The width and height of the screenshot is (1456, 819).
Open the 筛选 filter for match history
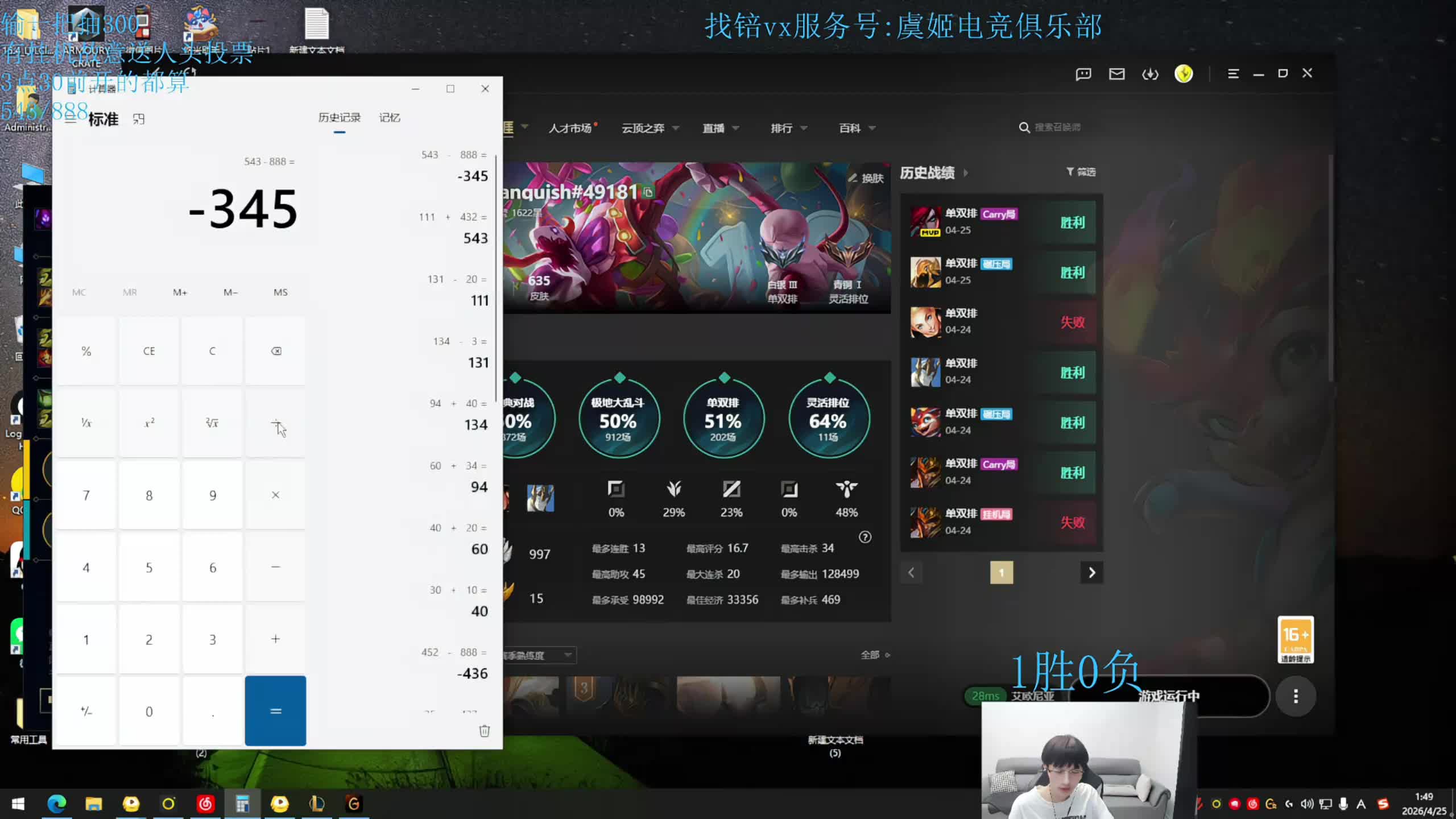pyautogui.click(x=1081, y=172)
